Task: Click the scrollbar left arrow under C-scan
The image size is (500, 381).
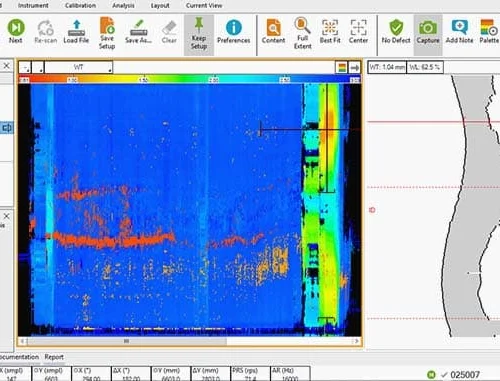Action: (x=22, y=341)
